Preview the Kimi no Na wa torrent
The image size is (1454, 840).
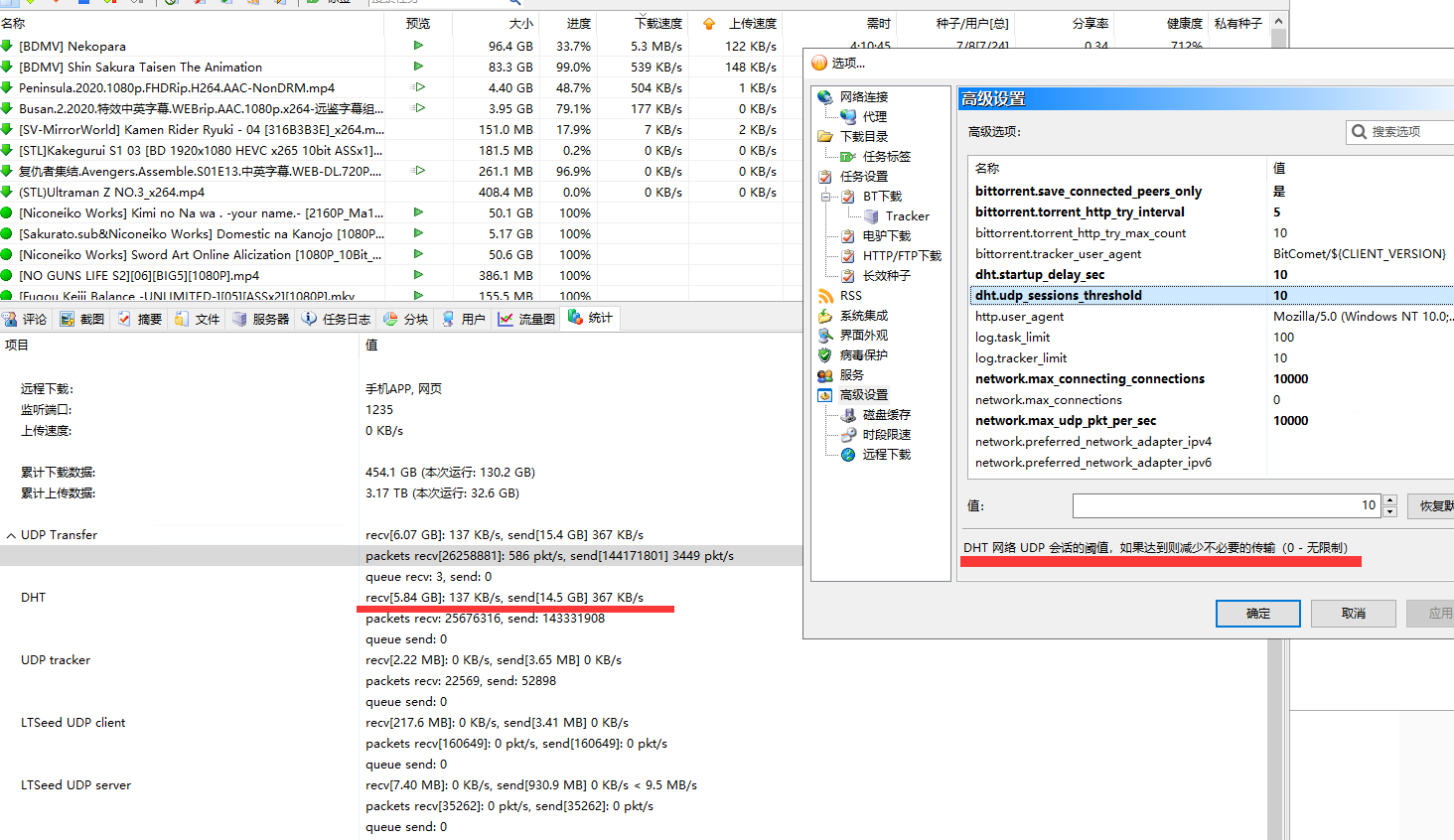point(418,212)
